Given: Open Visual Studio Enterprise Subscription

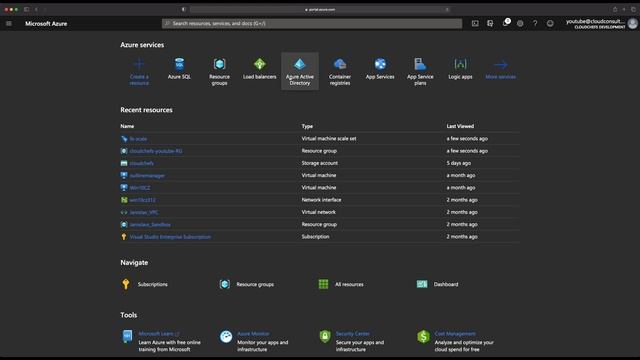Looking at the screenshot, I should pos(170,237).
